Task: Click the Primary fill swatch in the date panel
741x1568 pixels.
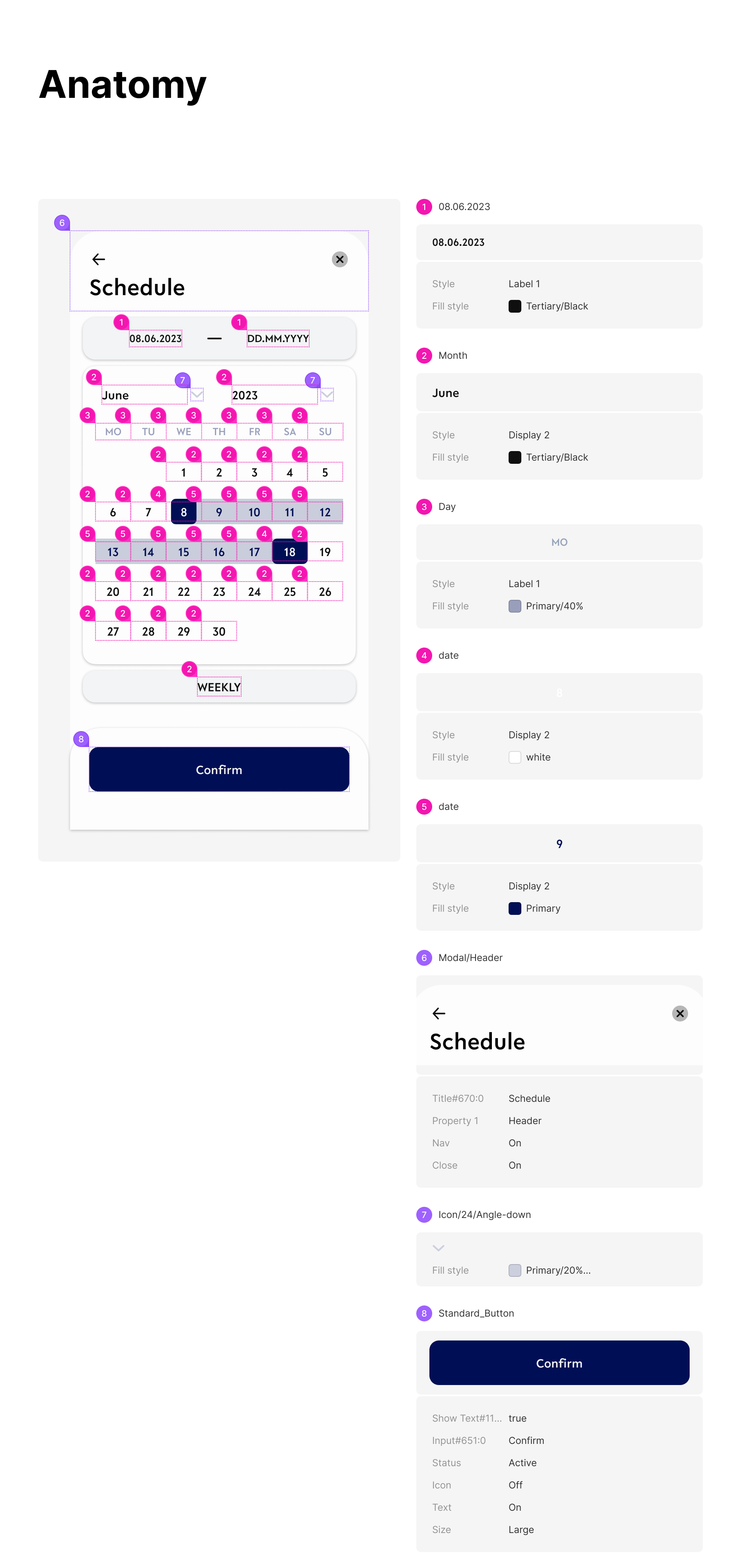Action: pos(515,908)
